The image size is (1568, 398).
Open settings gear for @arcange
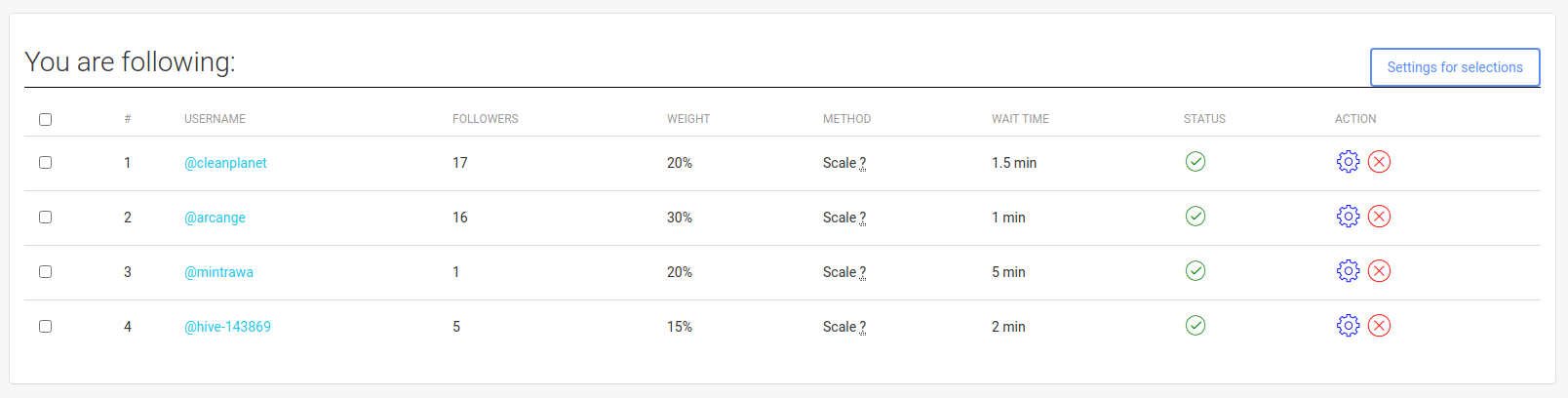tap(1348, 217)
